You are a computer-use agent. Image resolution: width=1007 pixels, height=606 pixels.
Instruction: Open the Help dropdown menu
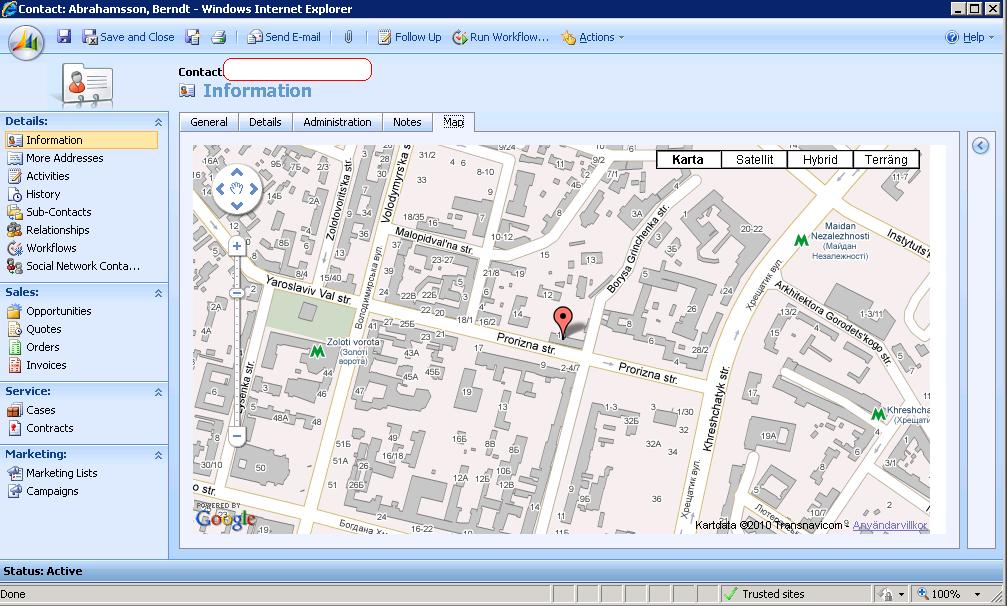[x=970, y=37]
